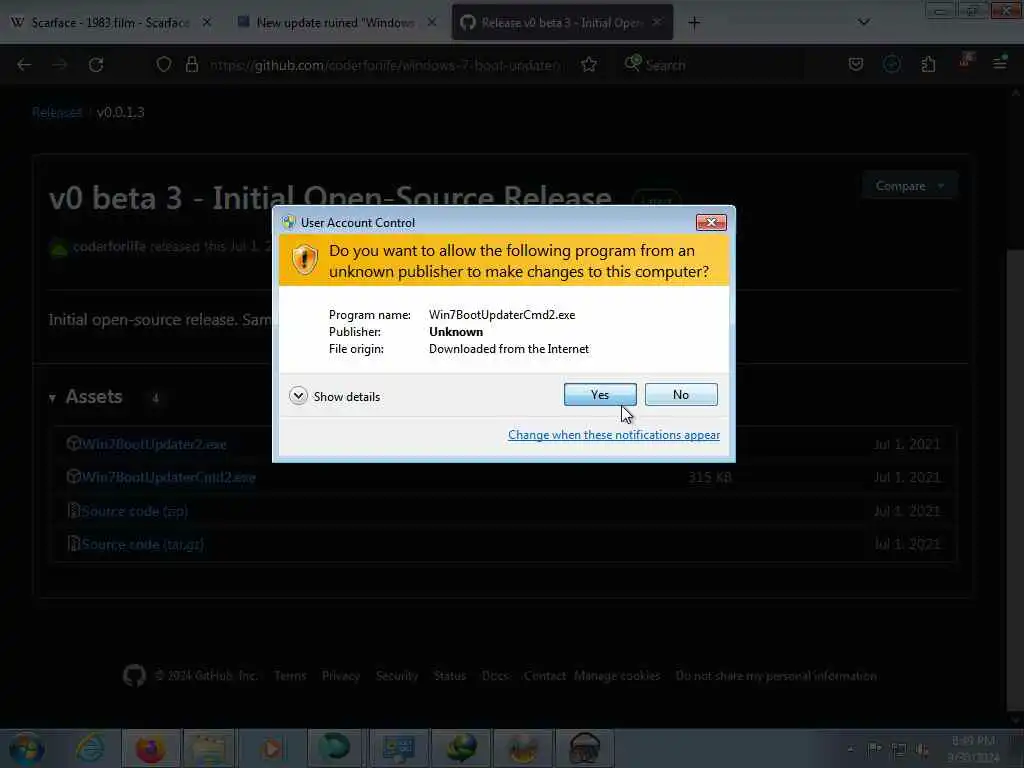Show hidden system tray icons arrow
The image size is (1024, 768).
(x=850, y=749)
